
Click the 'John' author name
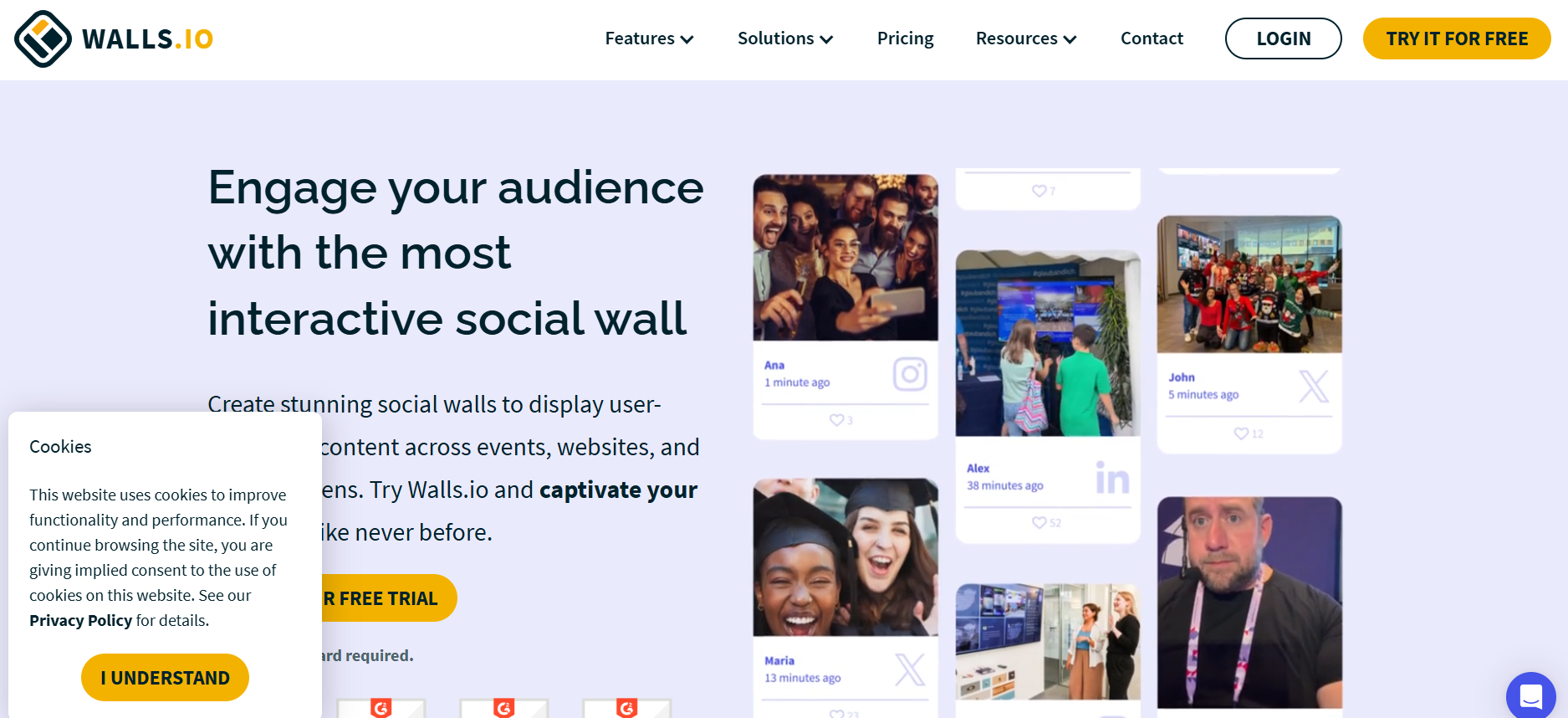coord(1181,377)
